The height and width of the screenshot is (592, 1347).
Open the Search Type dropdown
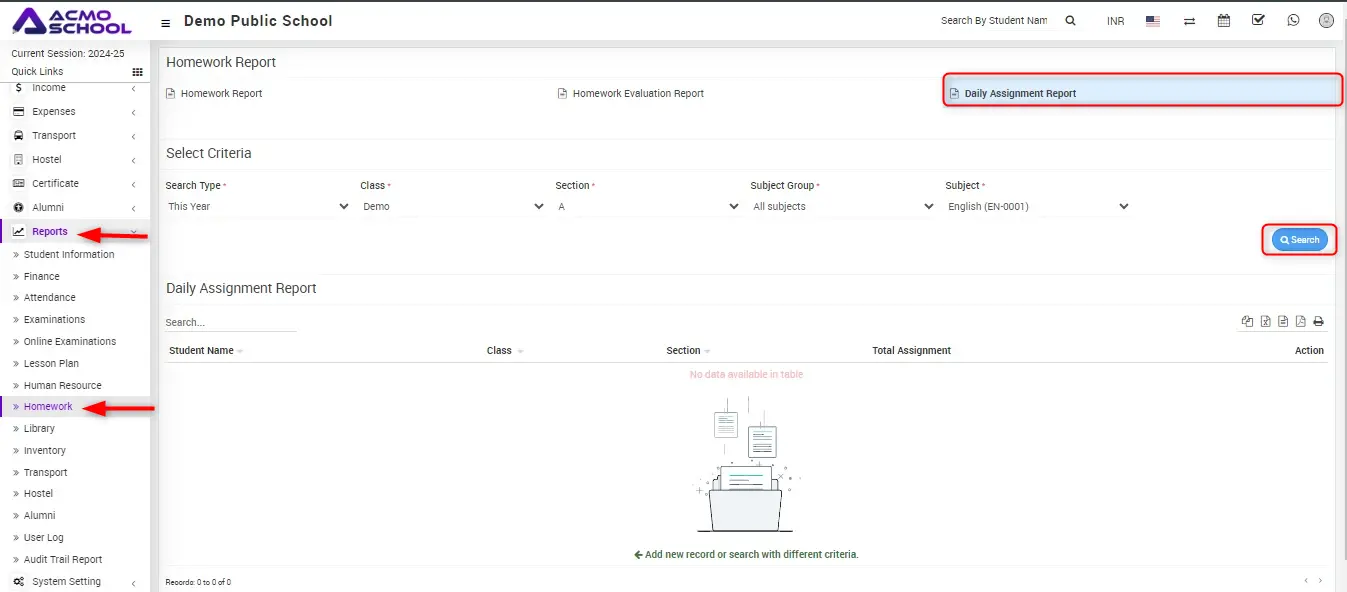click(x=258, y=206)
